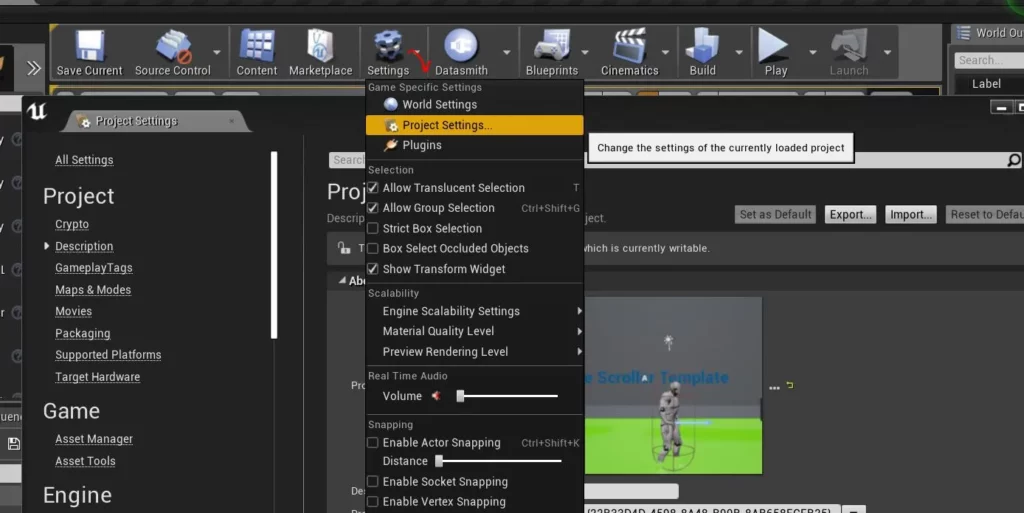Image resolution: width=1024 pixels, height=513 pixels.
Task: Click the Save Current toolbar icon
Action: 89,47
